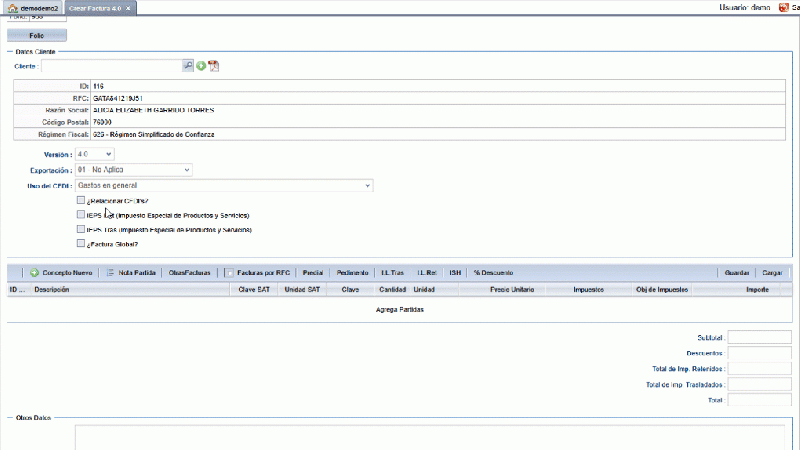Click the Folio button
800x450 pixels.
pyautogui.click(x=37, y=36)
